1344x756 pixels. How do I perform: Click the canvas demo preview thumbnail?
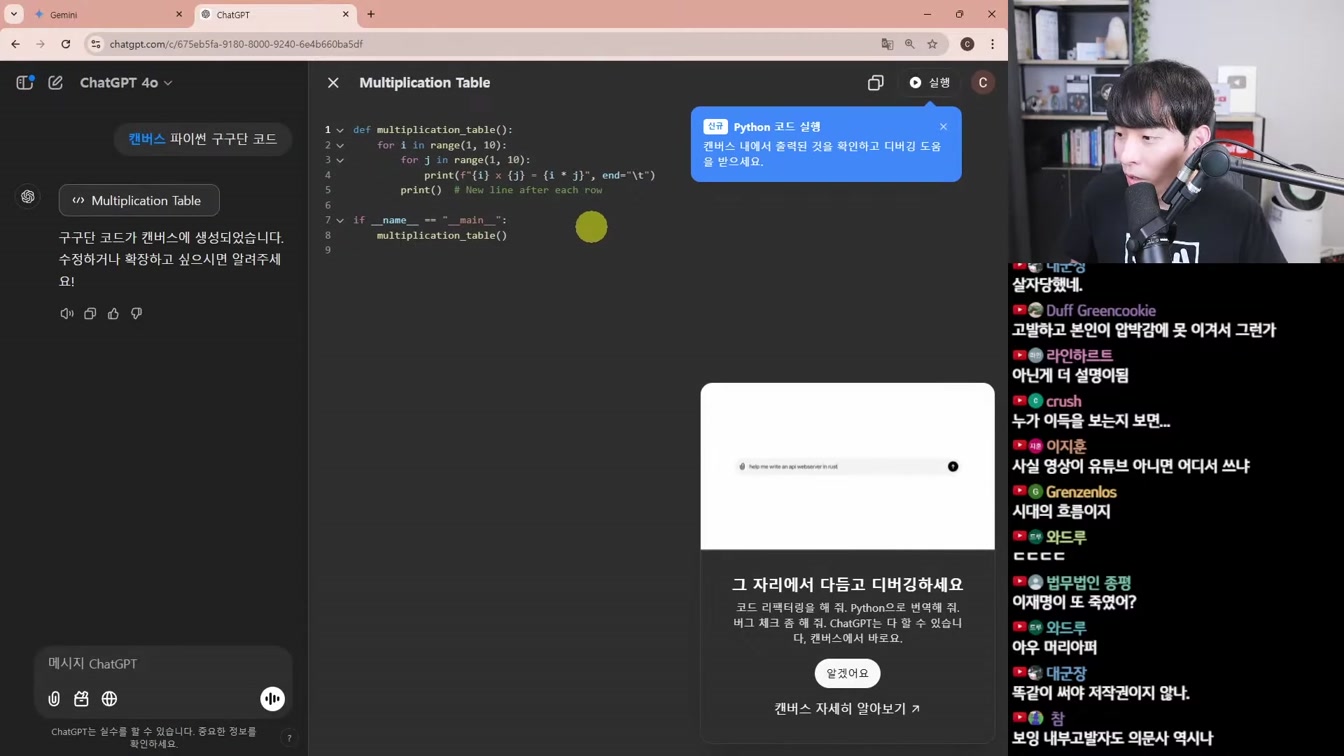click(x=848, y=466)
